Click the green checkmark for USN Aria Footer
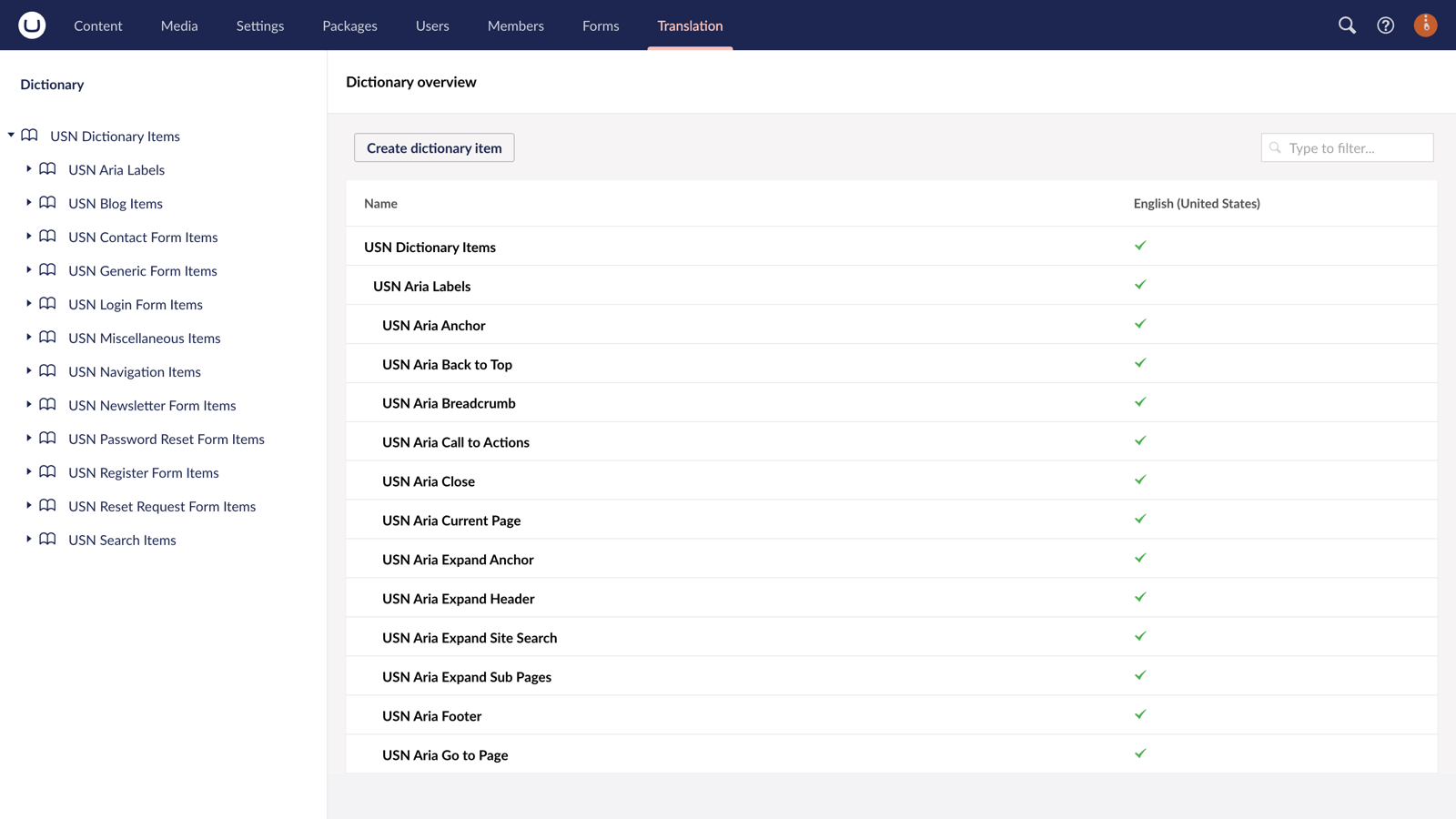This screenshot has height=819, width=1456. pos(1140,714)
